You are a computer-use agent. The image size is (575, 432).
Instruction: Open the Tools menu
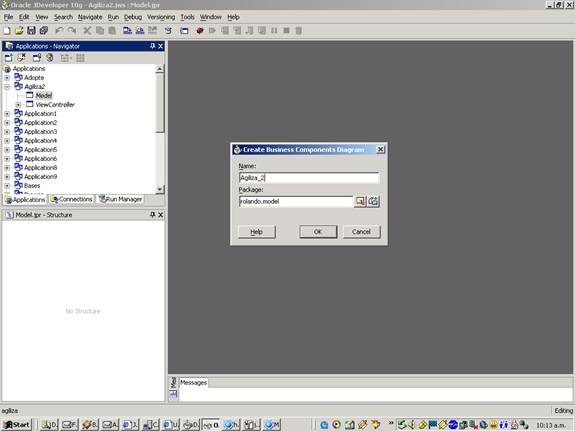tap(187, 17)
